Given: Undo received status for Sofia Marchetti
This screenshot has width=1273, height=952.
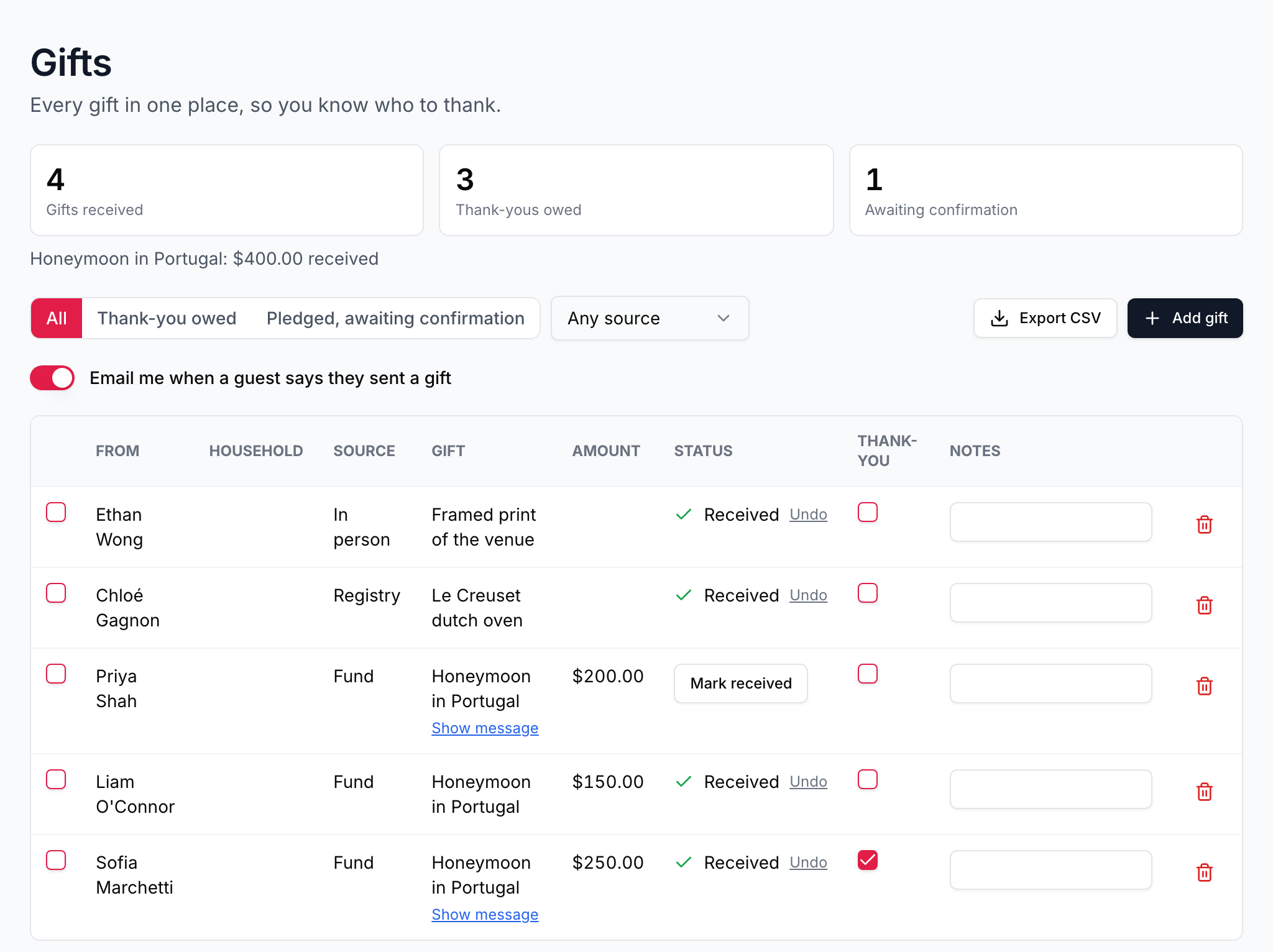Looking at the screenshot, I should 808,863.
